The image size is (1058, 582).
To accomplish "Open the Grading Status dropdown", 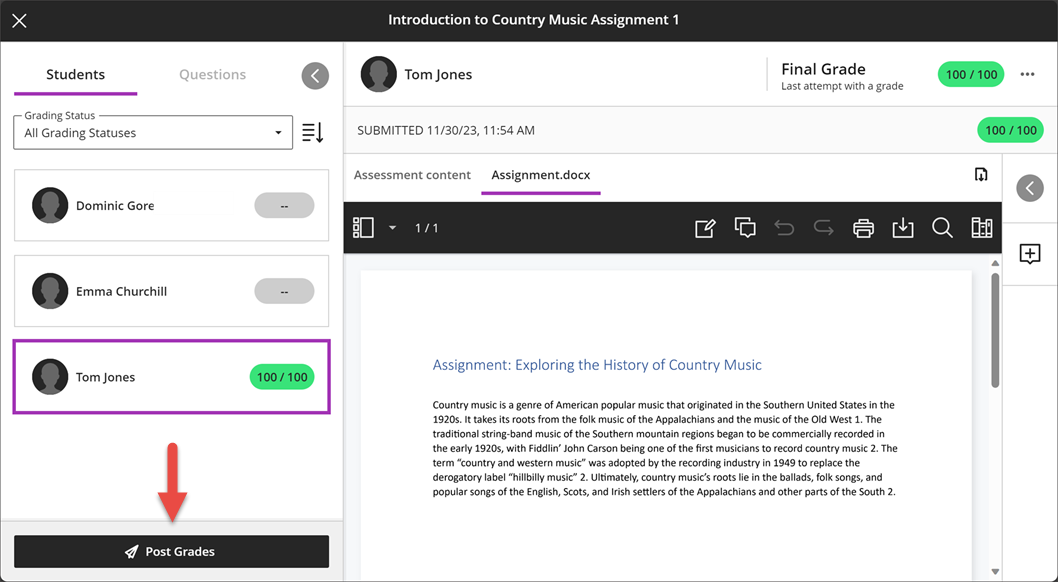I will pos(153,133).
